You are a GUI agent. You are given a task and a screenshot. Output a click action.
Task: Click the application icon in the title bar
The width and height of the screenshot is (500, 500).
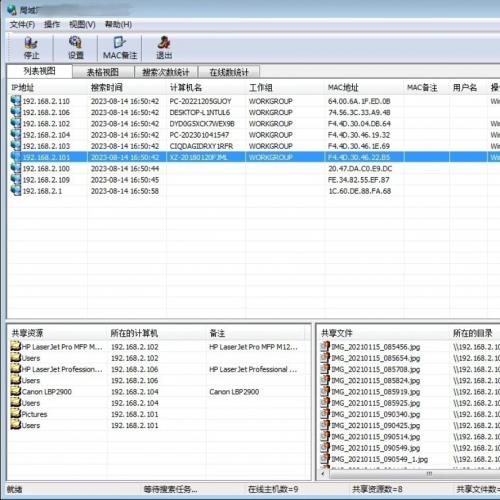[x=12, y=10]
